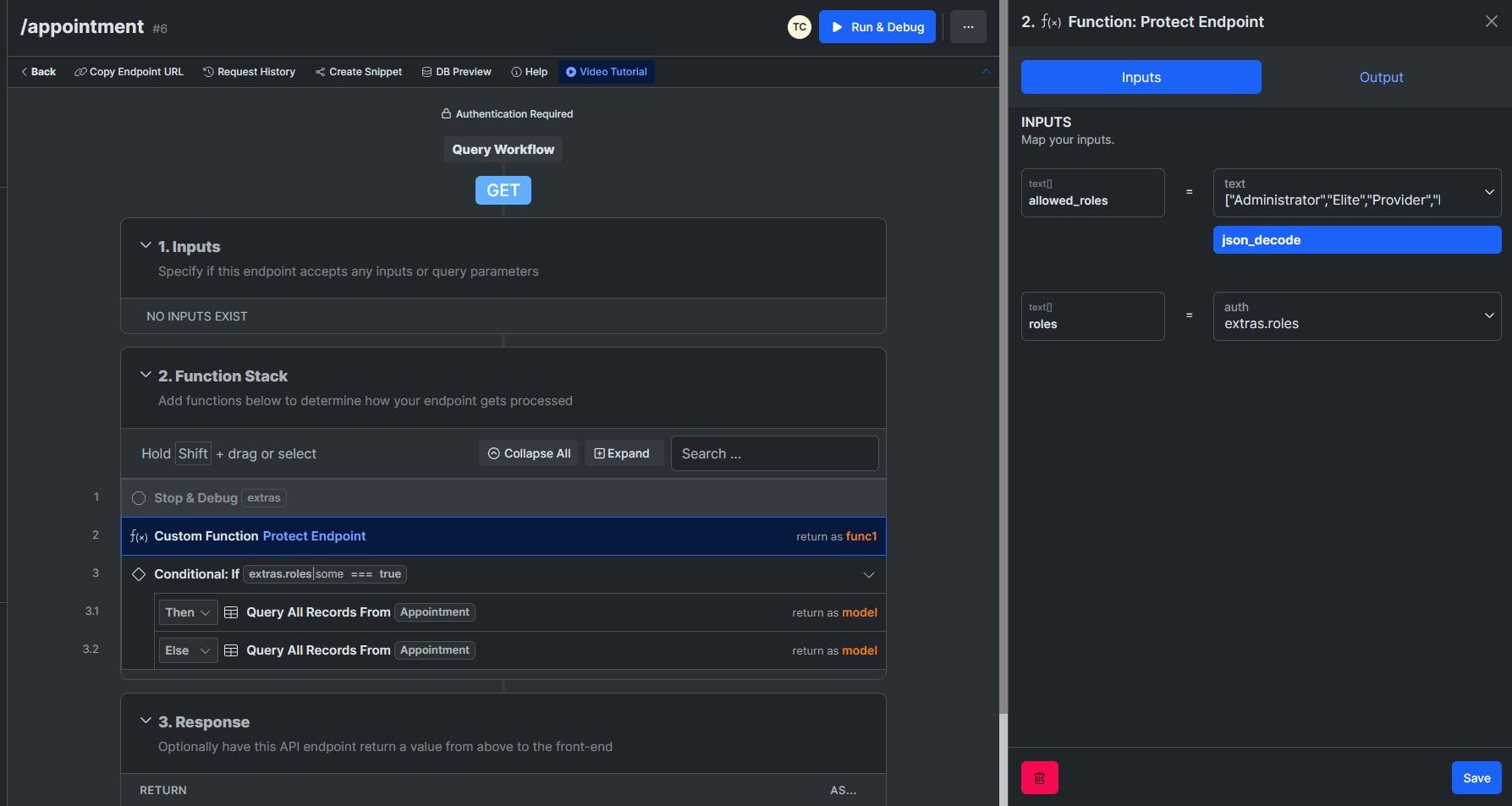Click the Expand button
This screenshot has height=806, width=1512.
[x=623, y=453]
